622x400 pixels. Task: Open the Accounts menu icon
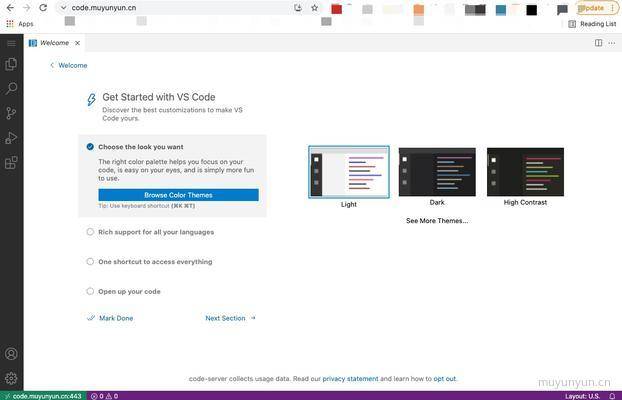pyautogui.click(x=11, y=354)
